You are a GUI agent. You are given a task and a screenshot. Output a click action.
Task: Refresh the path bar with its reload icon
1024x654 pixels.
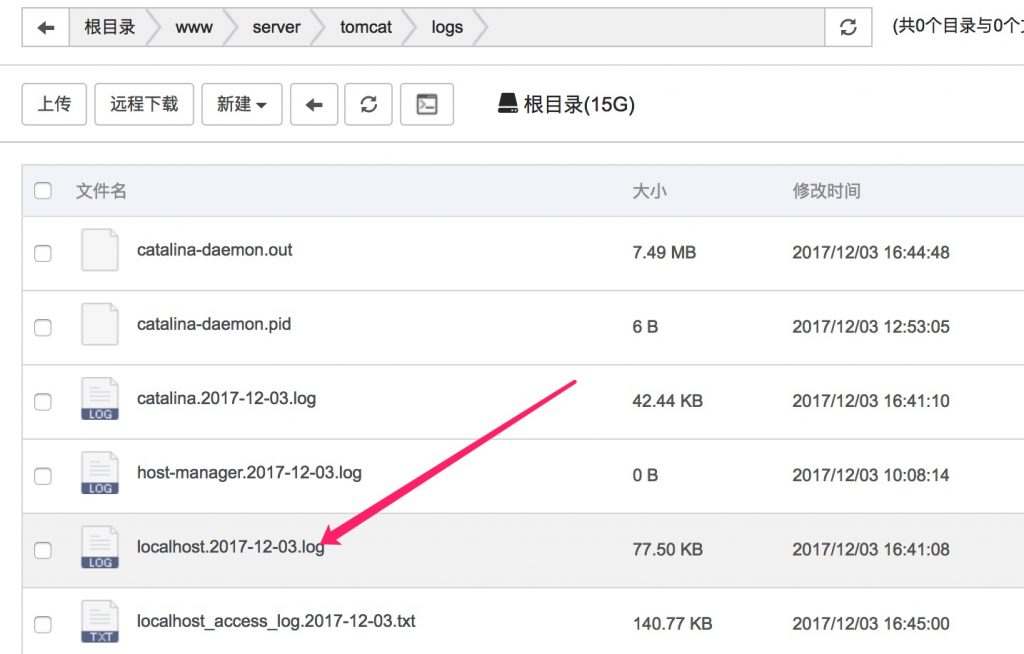848,28
